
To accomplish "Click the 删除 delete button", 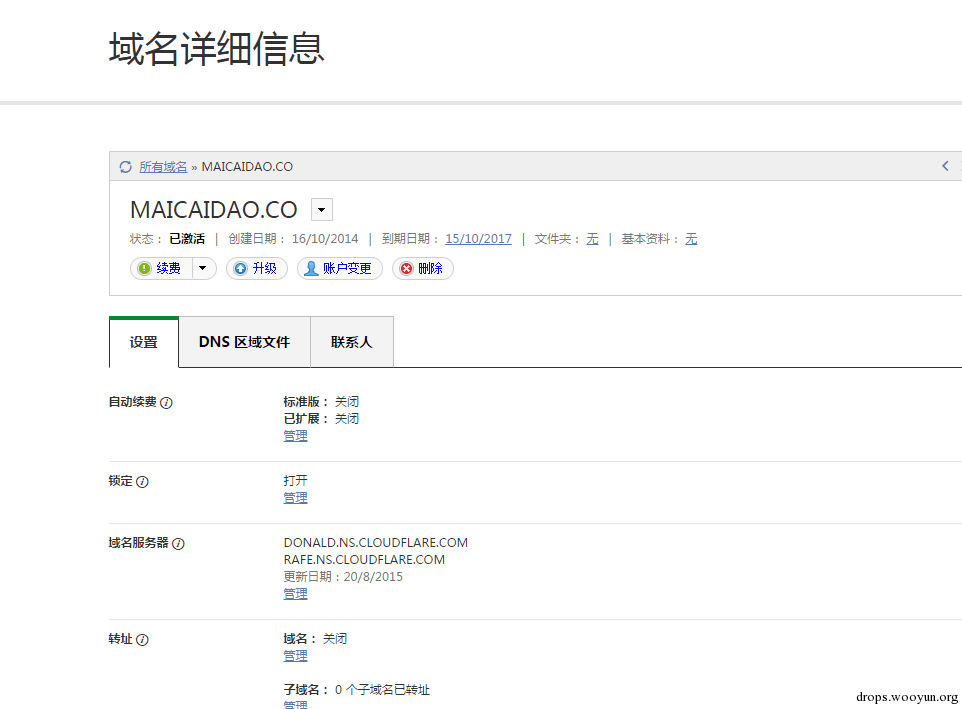I will click(x=423, y=269).
